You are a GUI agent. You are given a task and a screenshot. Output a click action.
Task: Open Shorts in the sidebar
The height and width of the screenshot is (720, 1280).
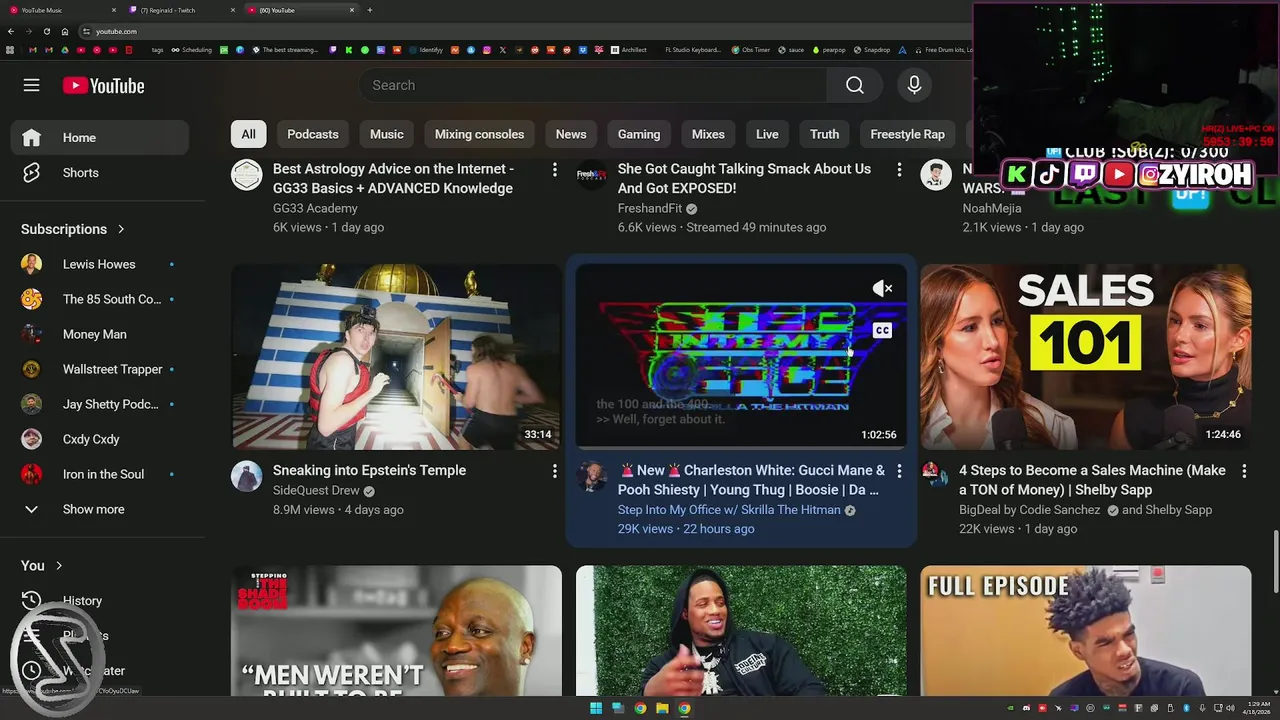[x=100, y=173]
